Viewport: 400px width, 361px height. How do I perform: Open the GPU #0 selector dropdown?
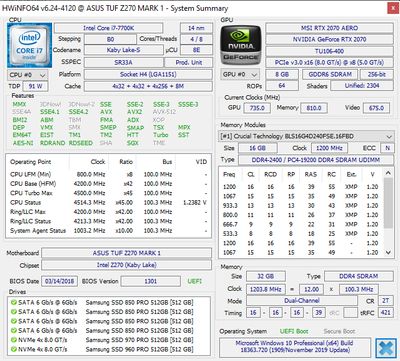coord(240,75)
